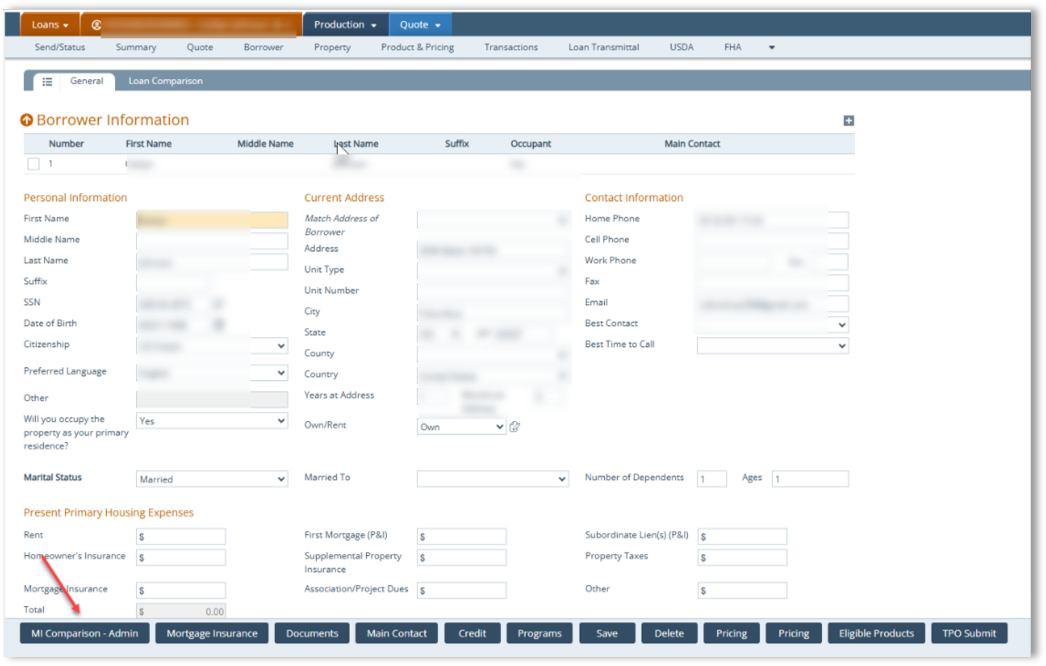Click the Last Name column header
1046x666 pixels.
tap(356, 143)
